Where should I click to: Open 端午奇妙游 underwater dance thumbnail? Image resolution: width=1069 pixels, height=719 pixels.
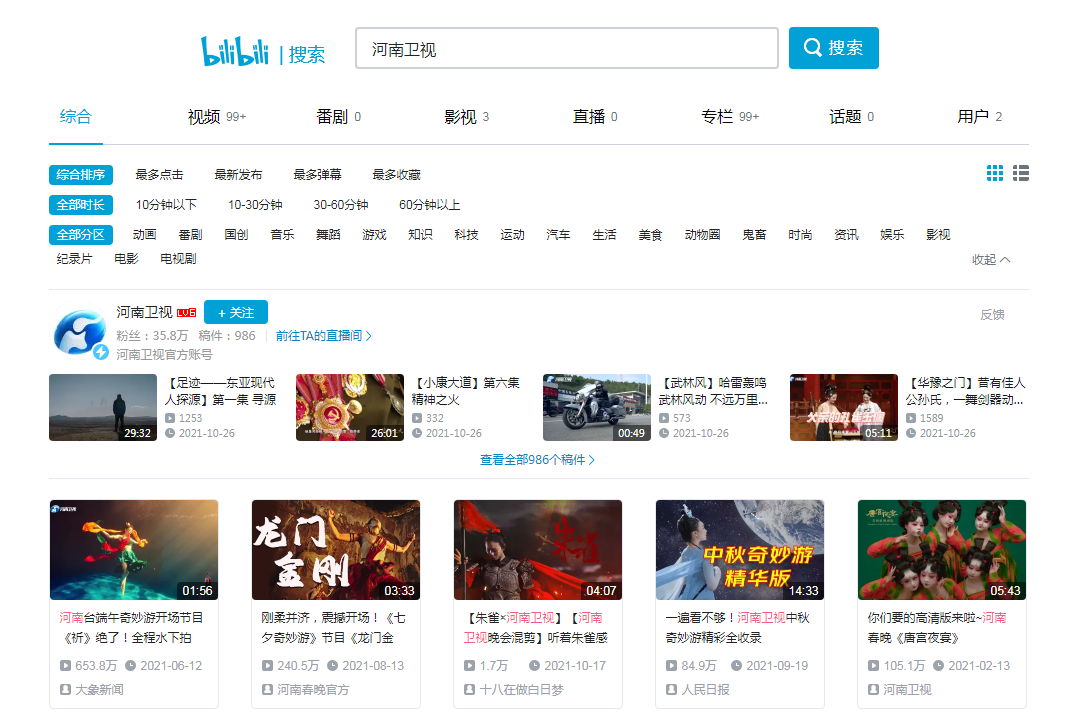[134, 550]
